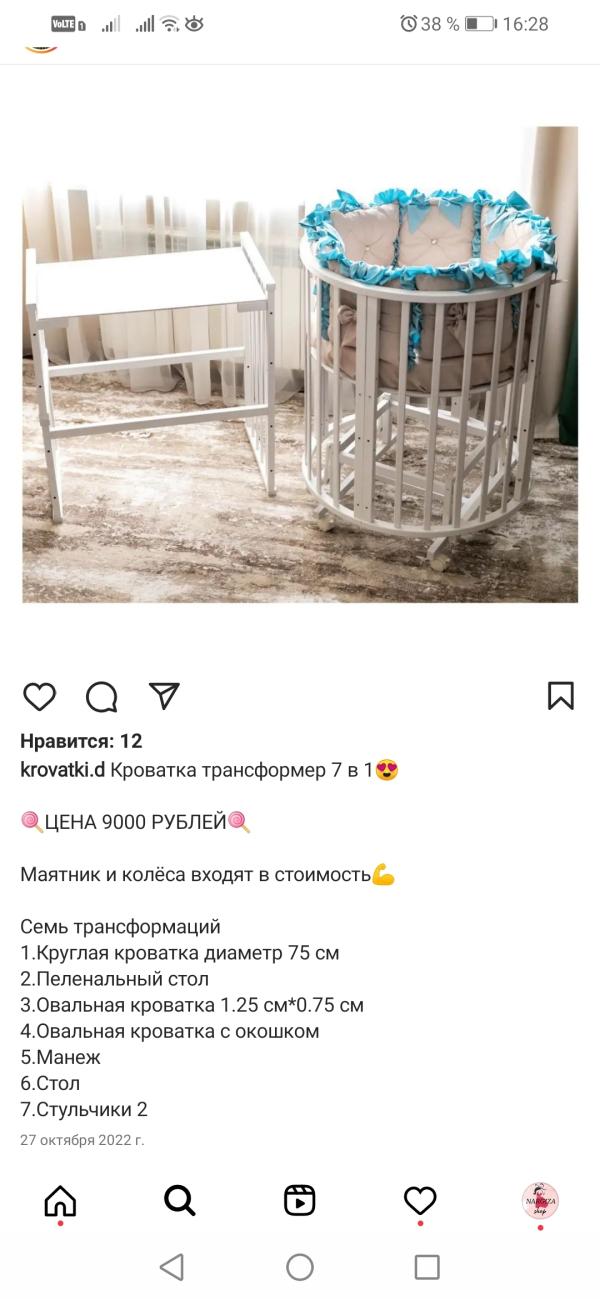
Task: Save the post with the bookmark icon
Action: tap(561, 696)
